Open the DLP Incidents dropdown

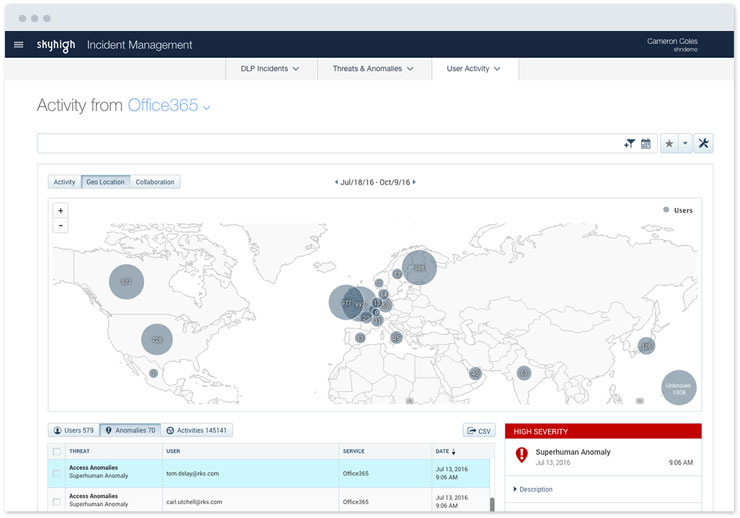pos(270,69)
